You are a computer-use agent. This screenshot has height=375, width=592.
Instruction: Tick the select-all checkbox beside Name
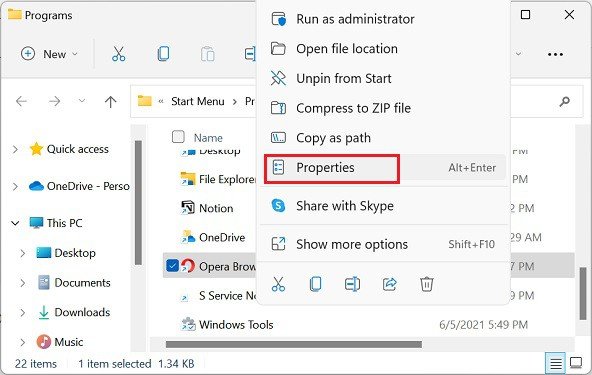(x=178, y=137)
